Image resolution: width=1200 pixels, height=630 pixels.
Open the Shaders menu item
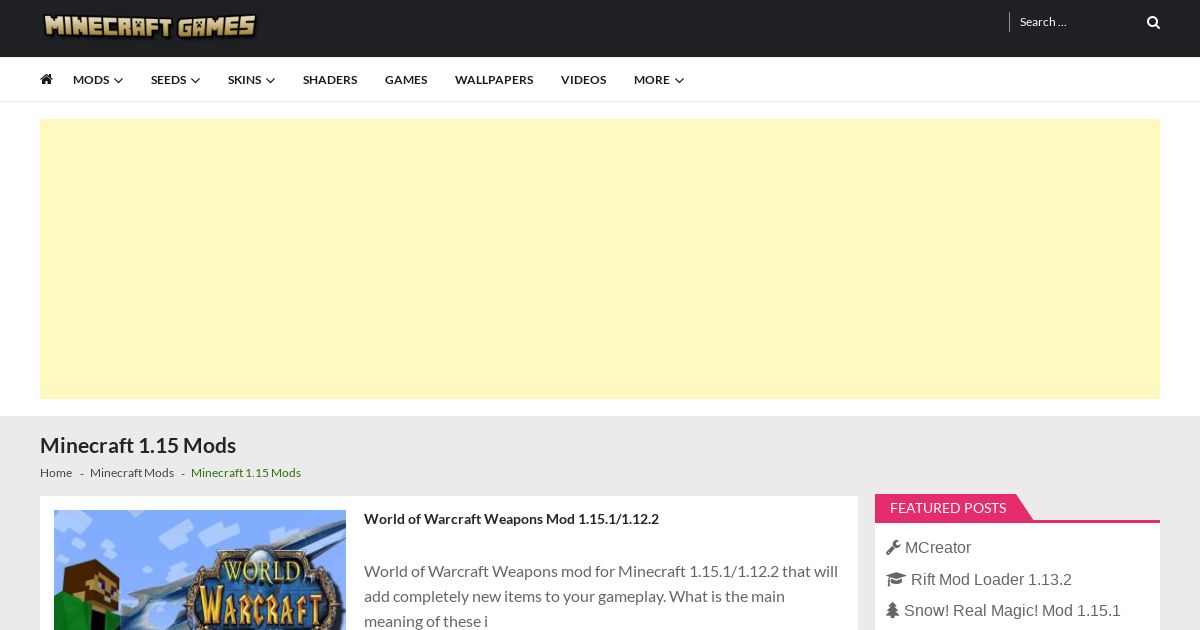(330, 80)
